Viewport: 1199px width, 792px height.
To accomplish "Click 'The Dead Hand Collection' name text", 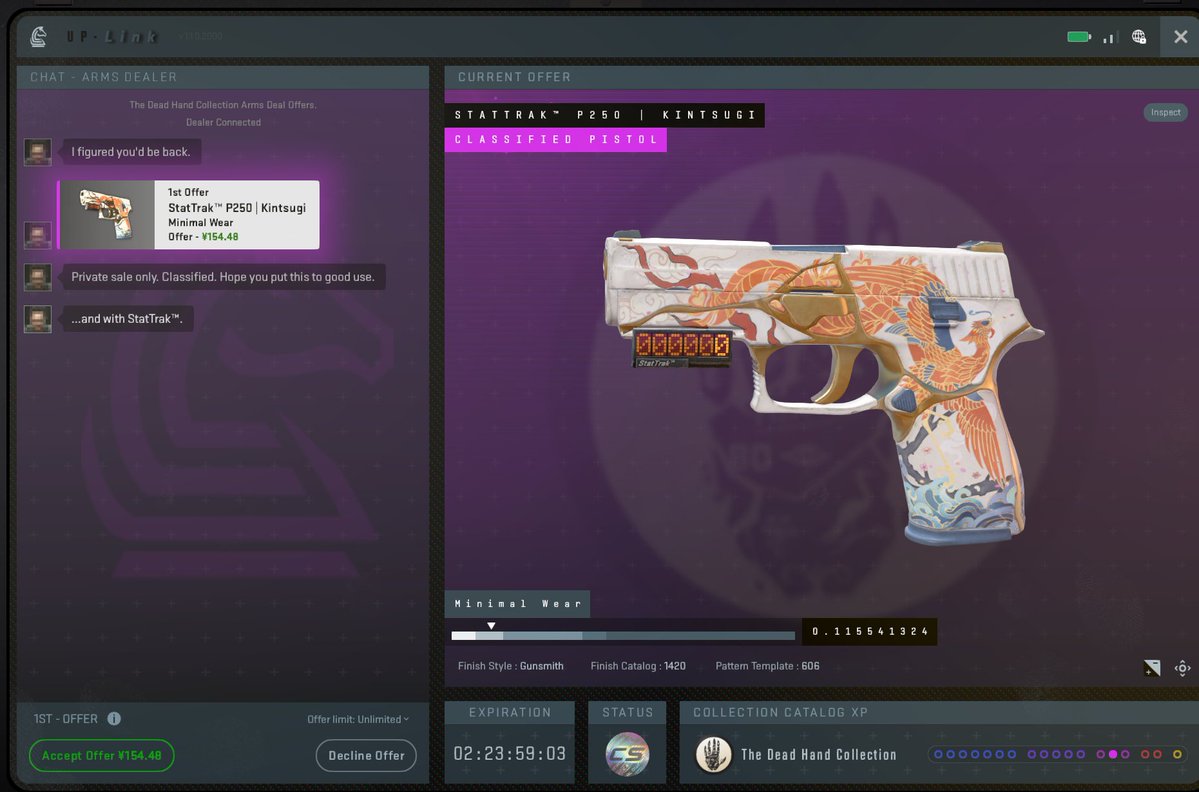I will [818, 755].
